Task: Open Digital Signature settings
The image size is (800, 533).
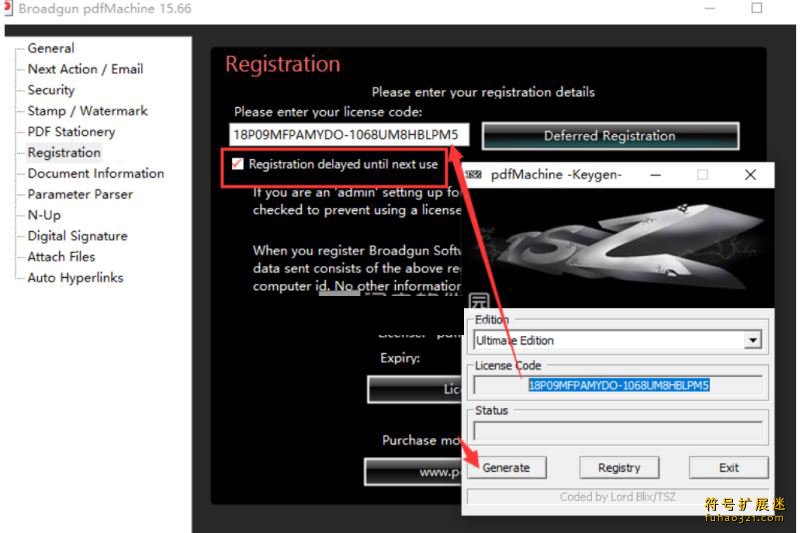Action: 77,236
